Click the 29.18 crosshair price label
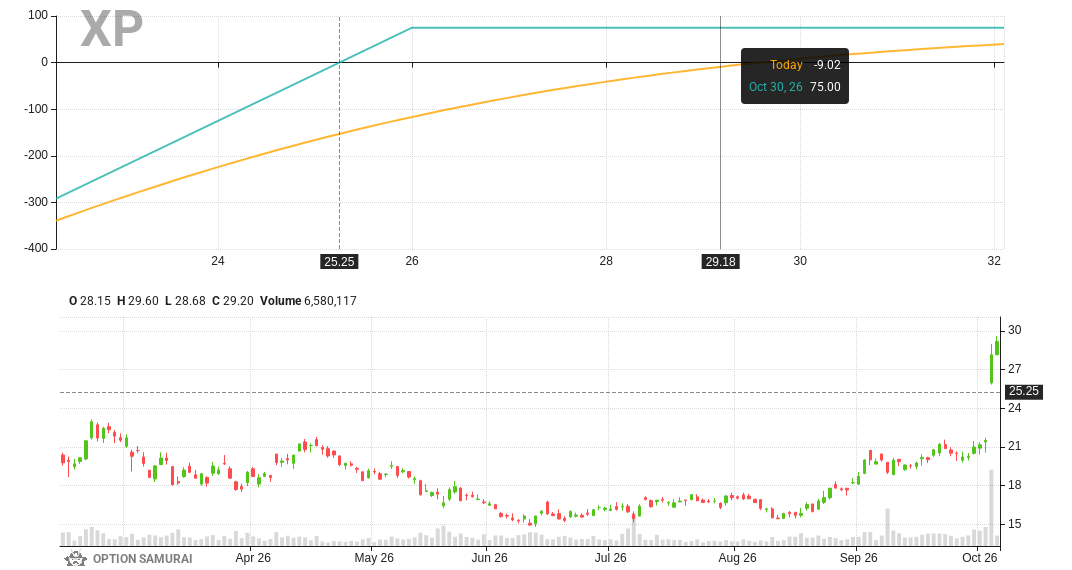Viewport: 1072px width, 570px height. (721, 262)
